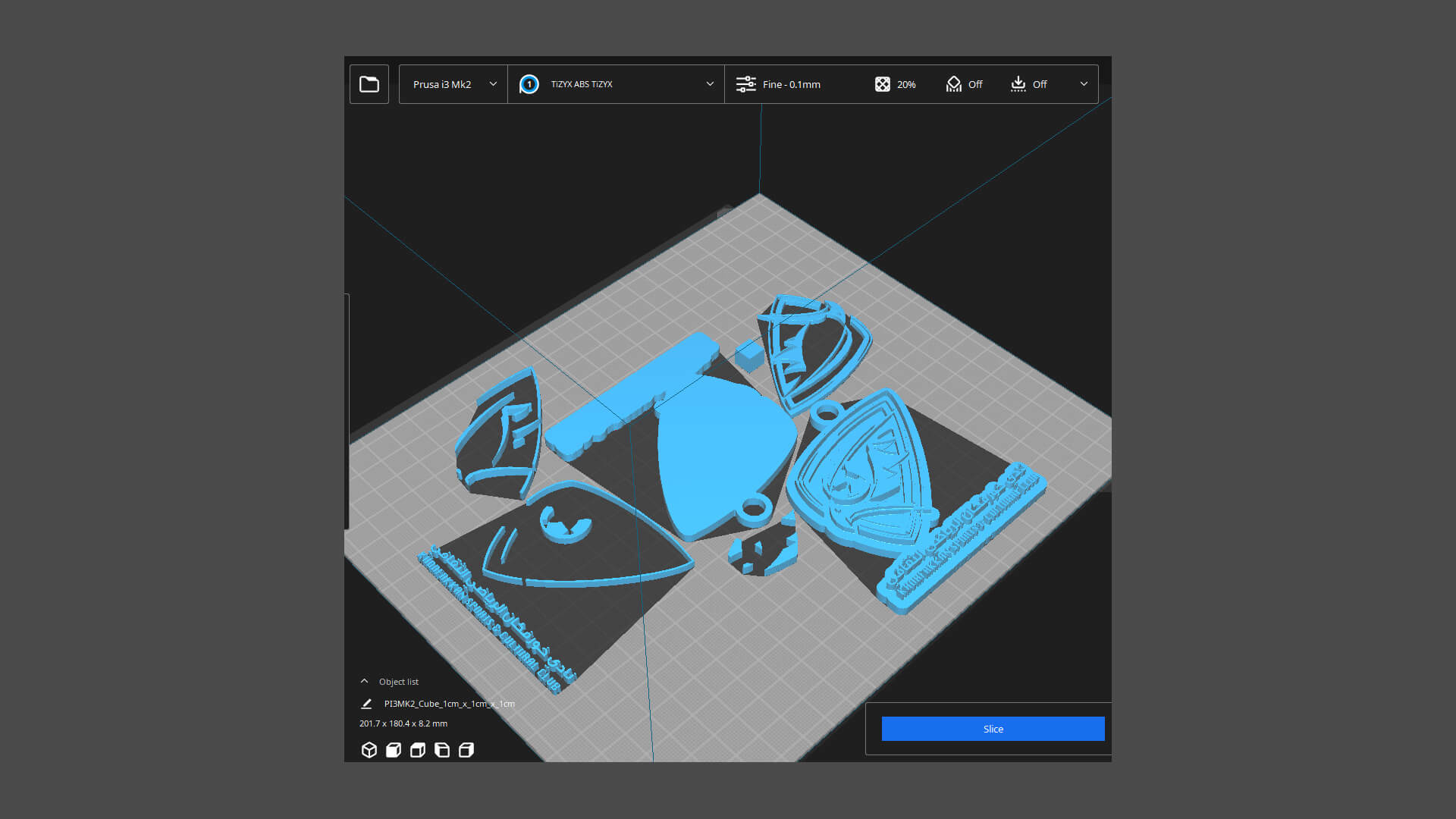Open a file with the folder icon
The image size is (1456, 819).
[x=369, y=84]
